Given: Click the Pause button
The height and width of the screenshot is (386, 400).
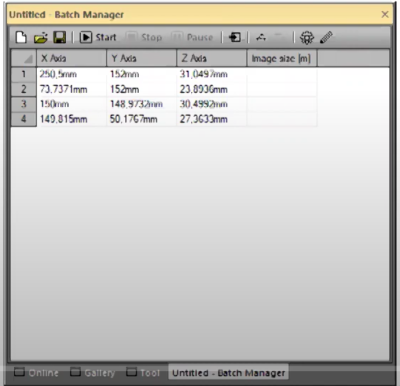Looking at the screenshot, I should pos(192,37).
